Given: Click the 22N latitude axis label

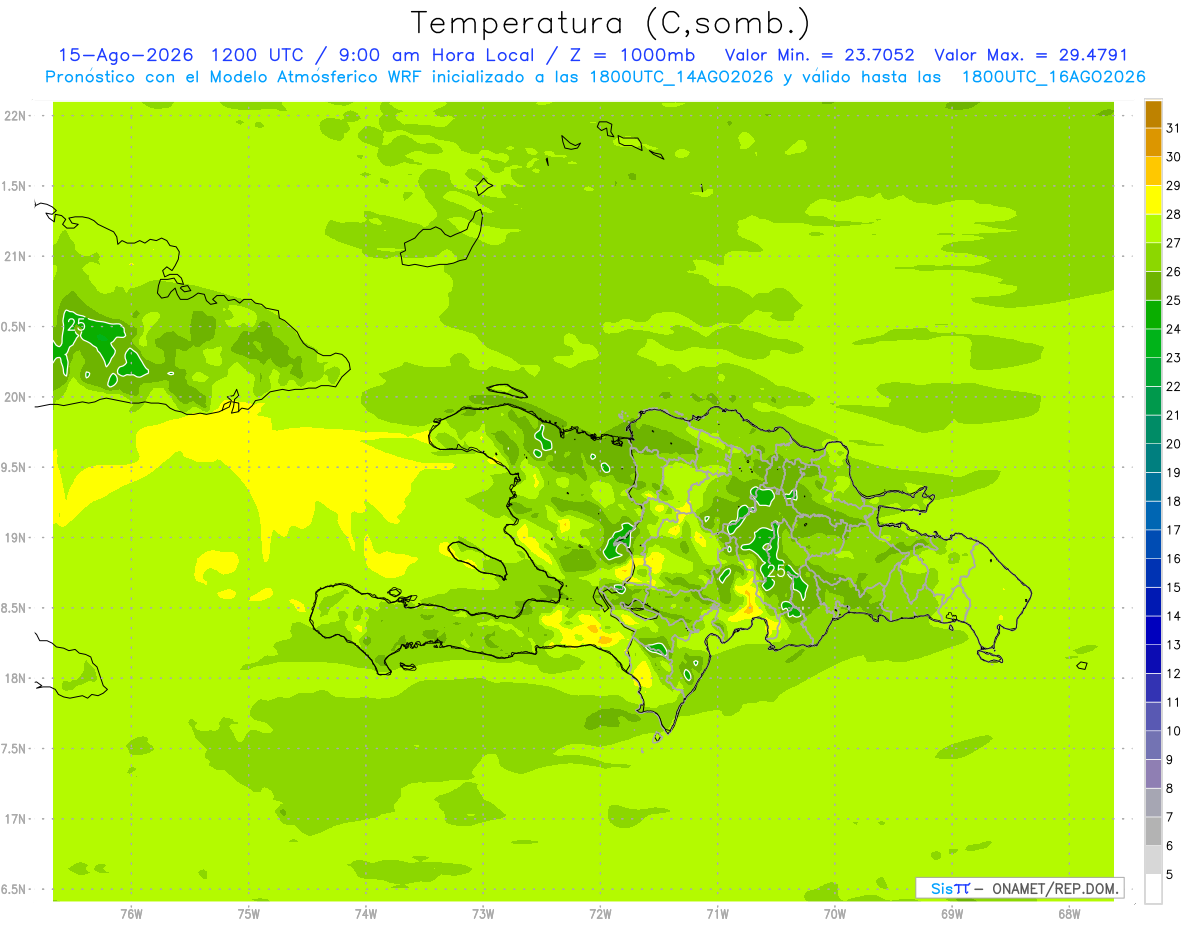Looking at the screenshot, I should coord(14,116).
